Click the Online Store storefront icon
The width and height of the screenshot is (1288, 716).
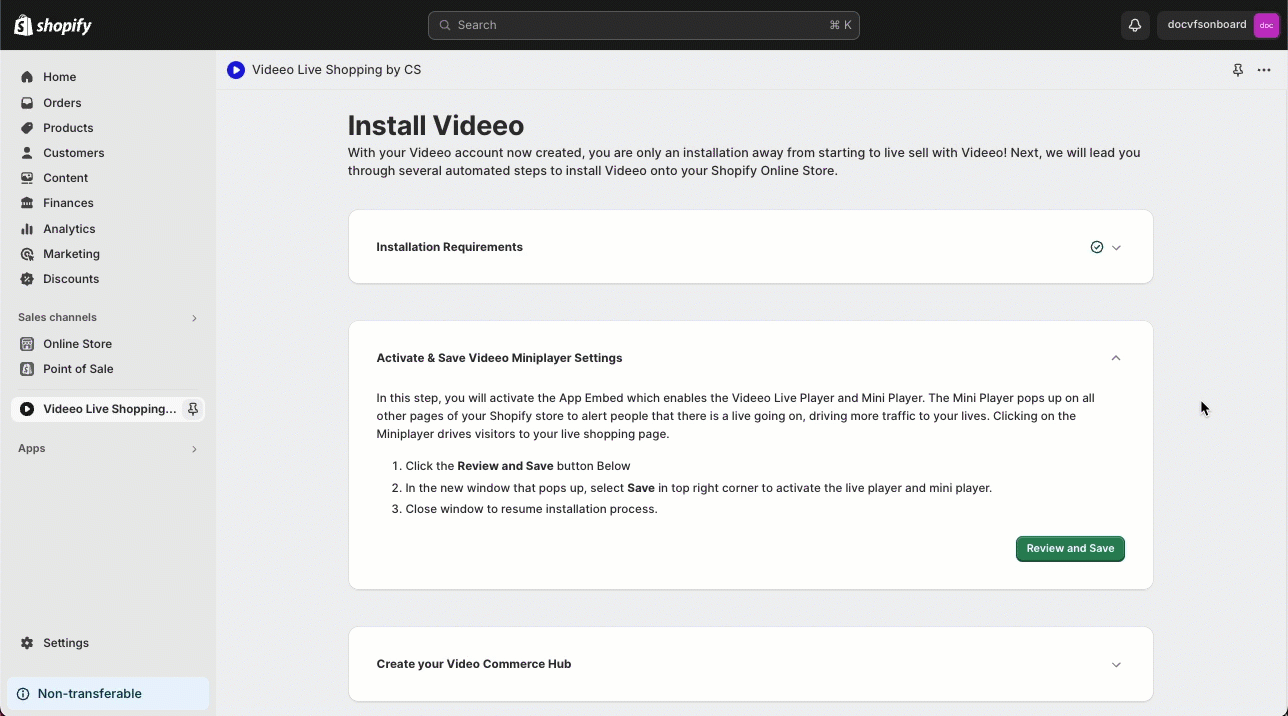point(27,344)
